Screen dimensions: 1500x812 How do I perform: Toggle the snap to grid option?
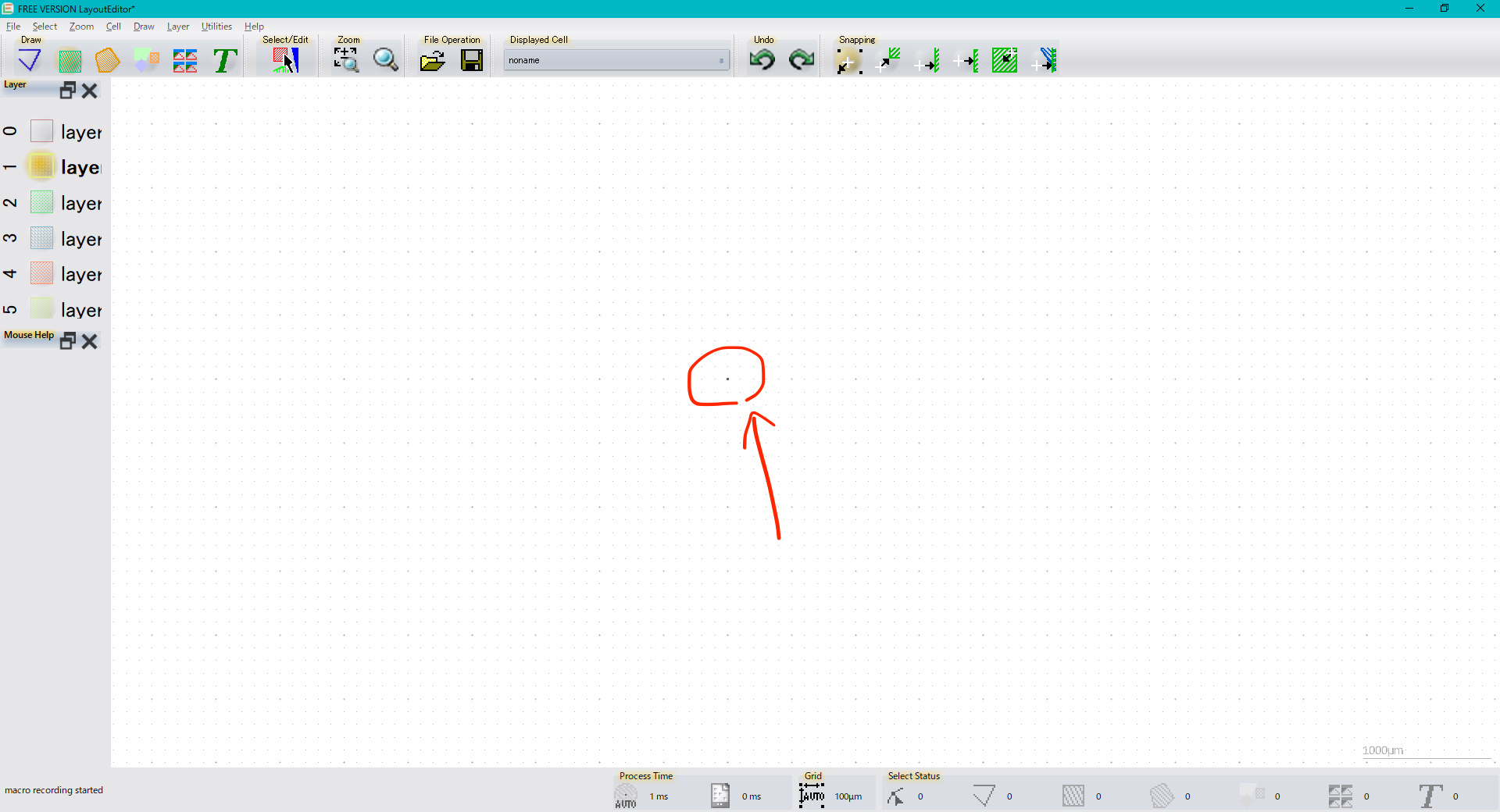pyautogui.click(x=848, y=60)
